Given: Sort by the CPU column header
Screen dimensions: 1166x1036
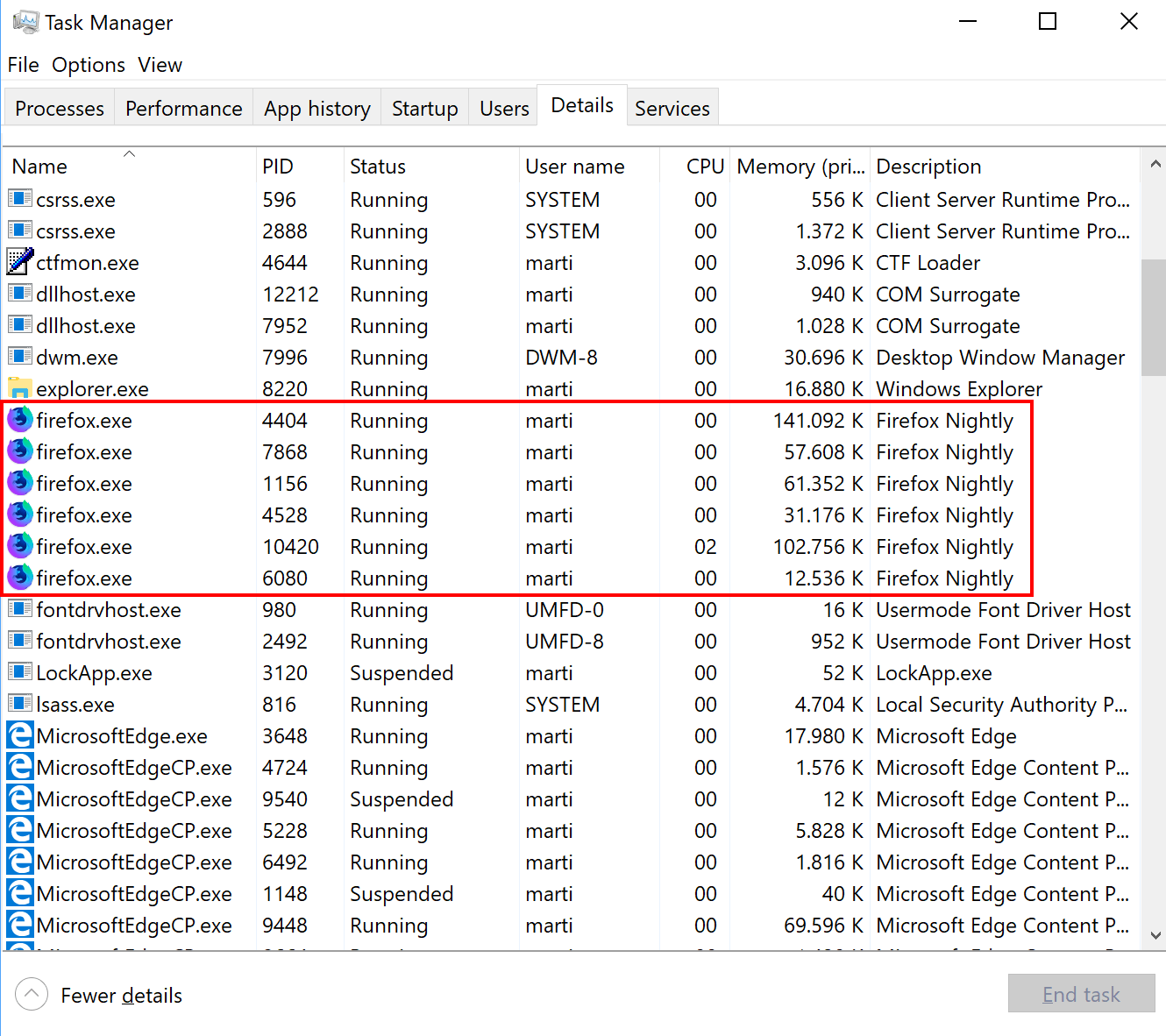Looking at the screenshot, I should [695, 166].
